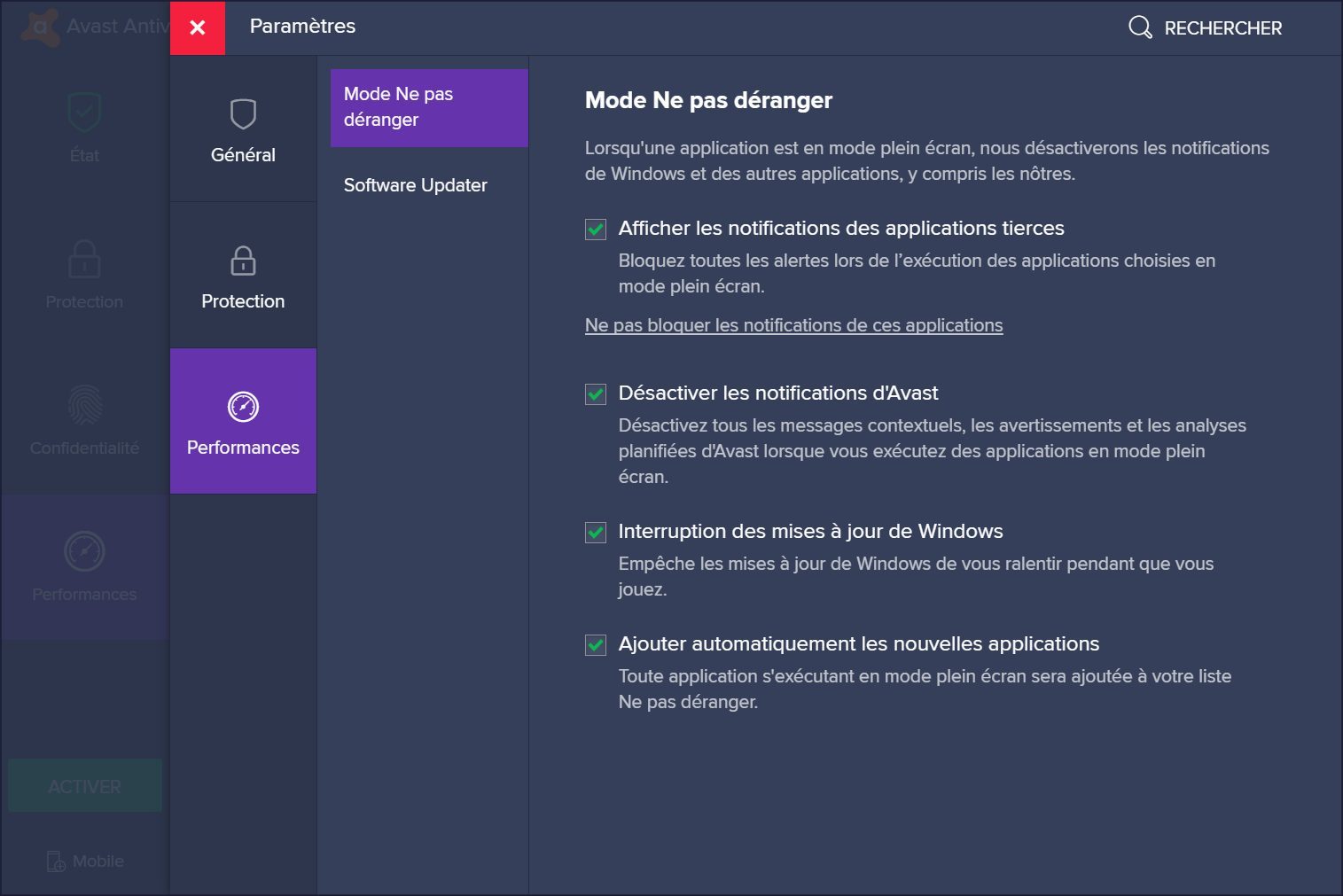
Task: Switch to Mode Ne pas déranger tab
Action: (x=429, y=107)
